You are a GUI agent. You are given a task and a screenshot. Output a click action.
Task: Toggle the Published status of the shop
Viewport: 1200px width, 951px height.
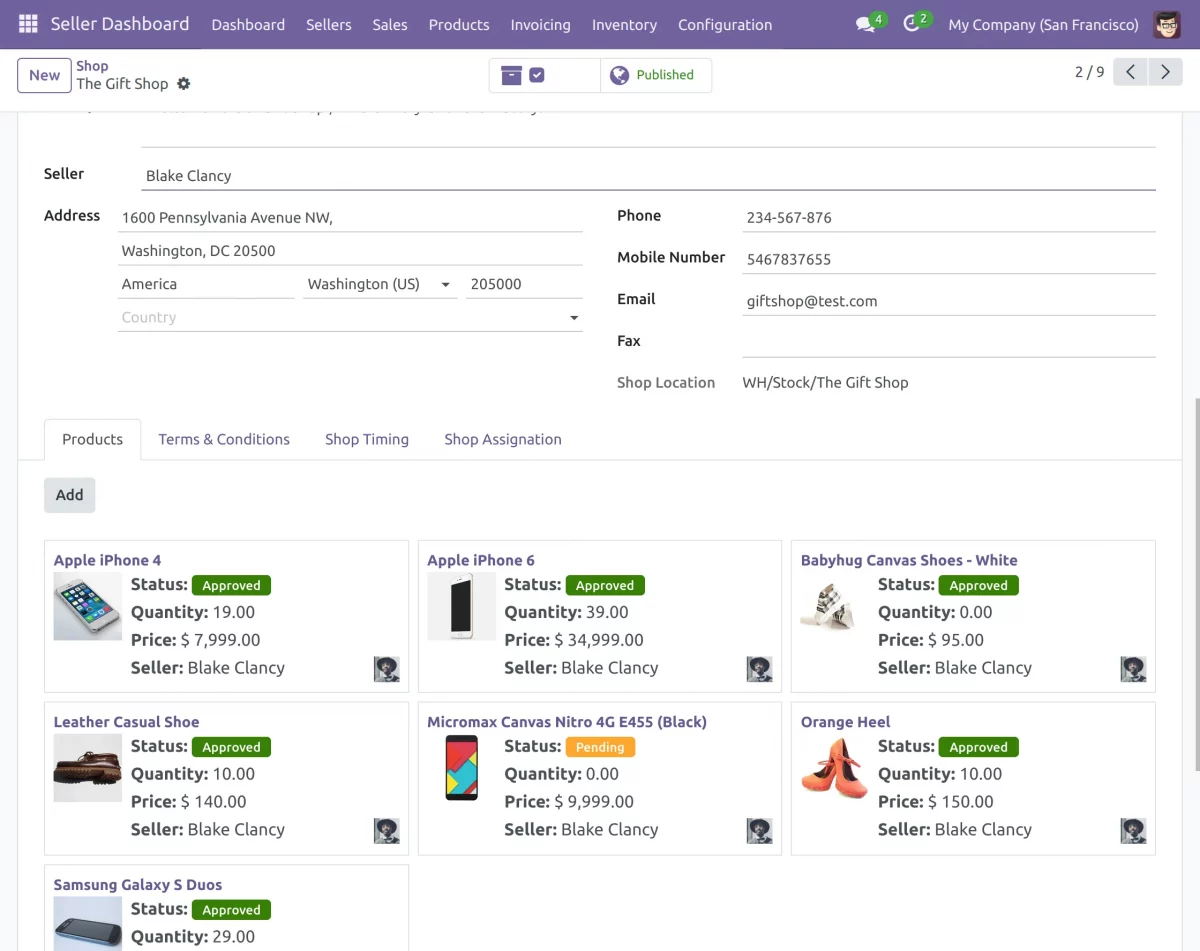coord(655,74)
